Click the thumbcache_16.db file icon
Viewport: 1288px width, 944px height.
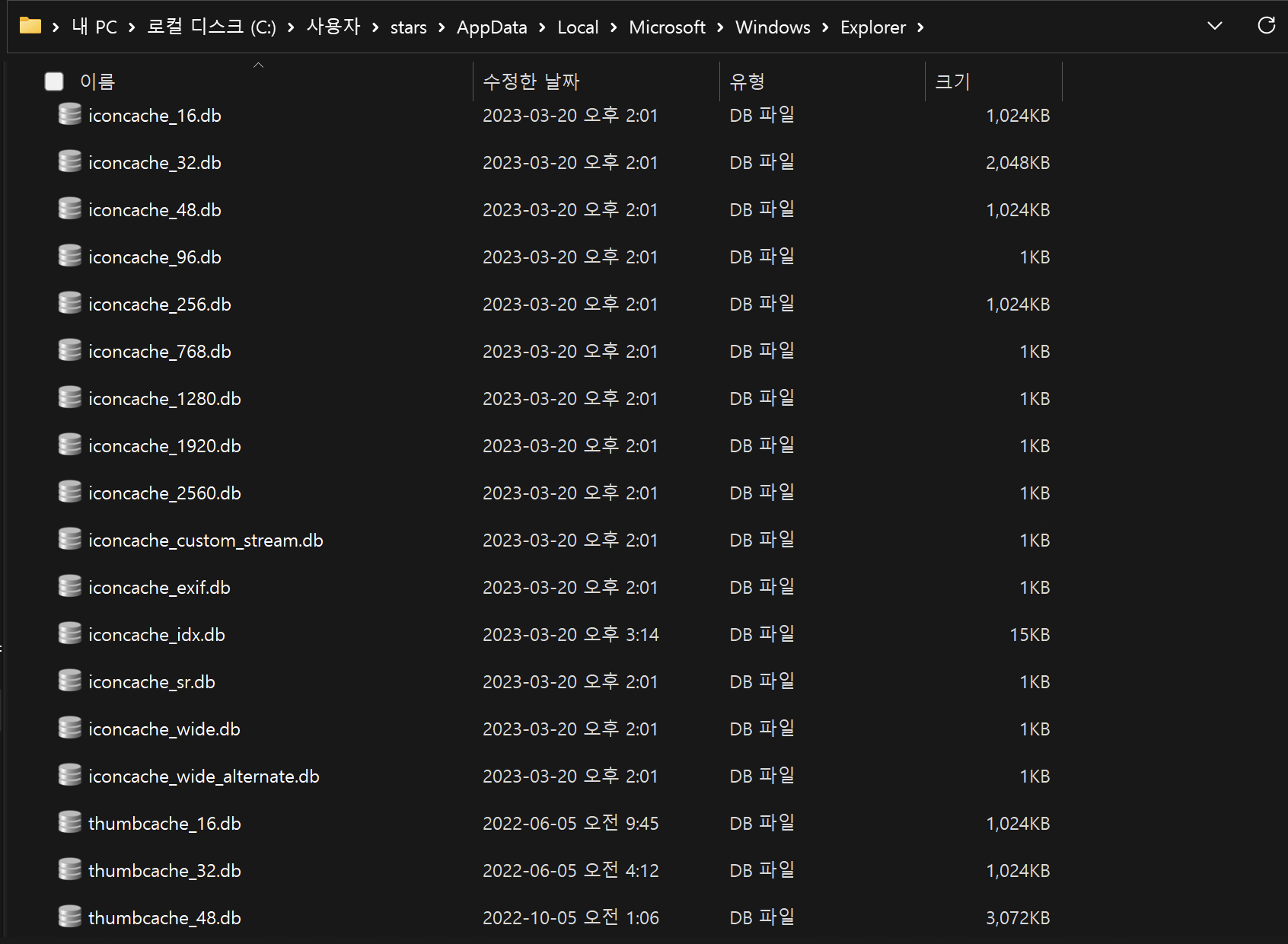[x=70, y=823]
